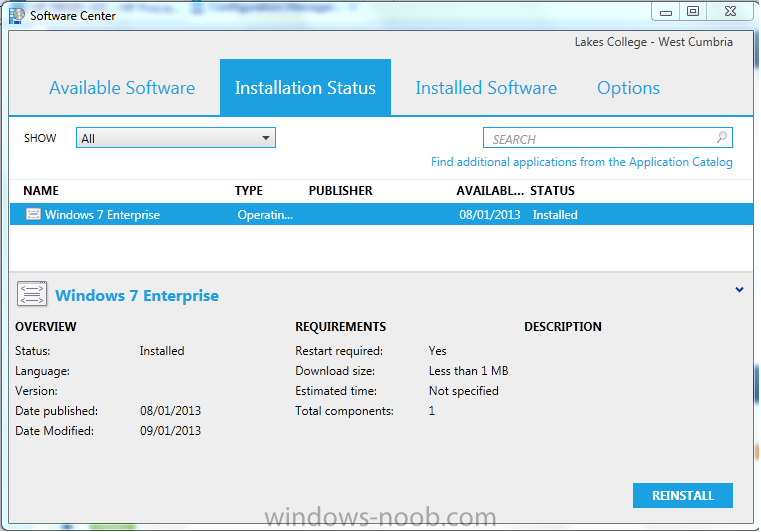Viewport: 761px width, 532px height.
Task: Open the Installed Software tab
Action: [486, 88]
